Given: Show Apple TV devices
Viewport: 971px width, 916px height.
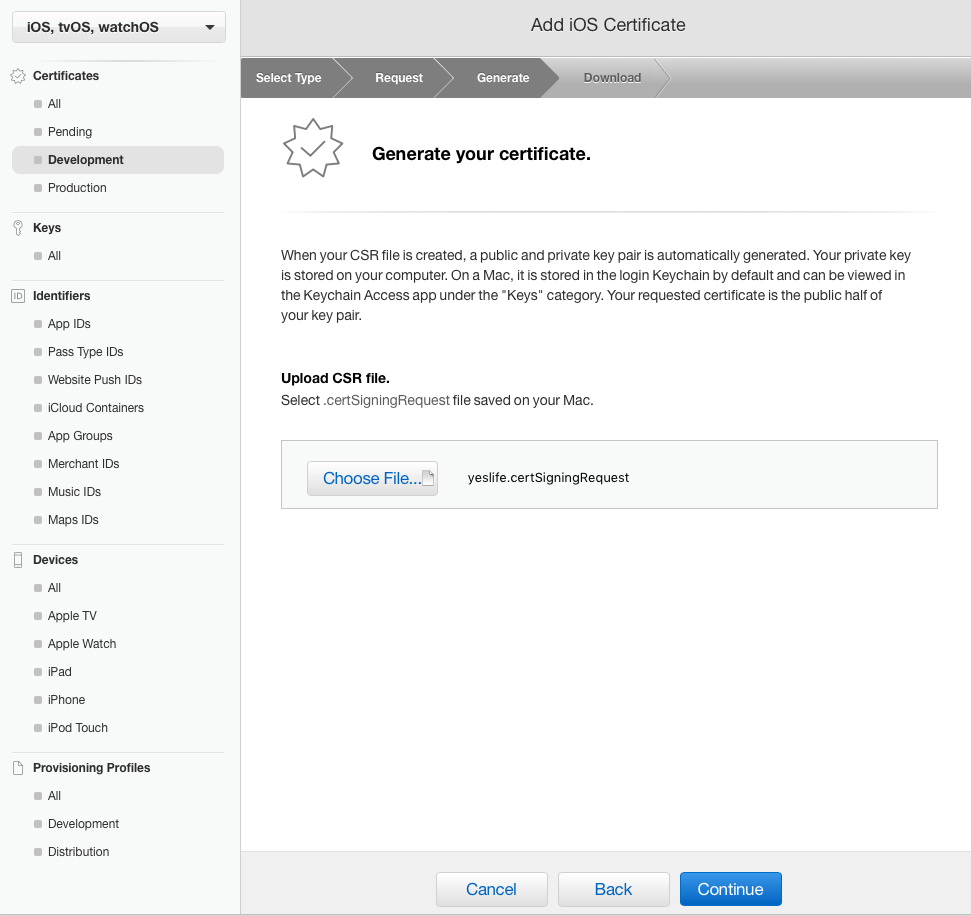Looking at the screenshot, I should click(72, 616).
